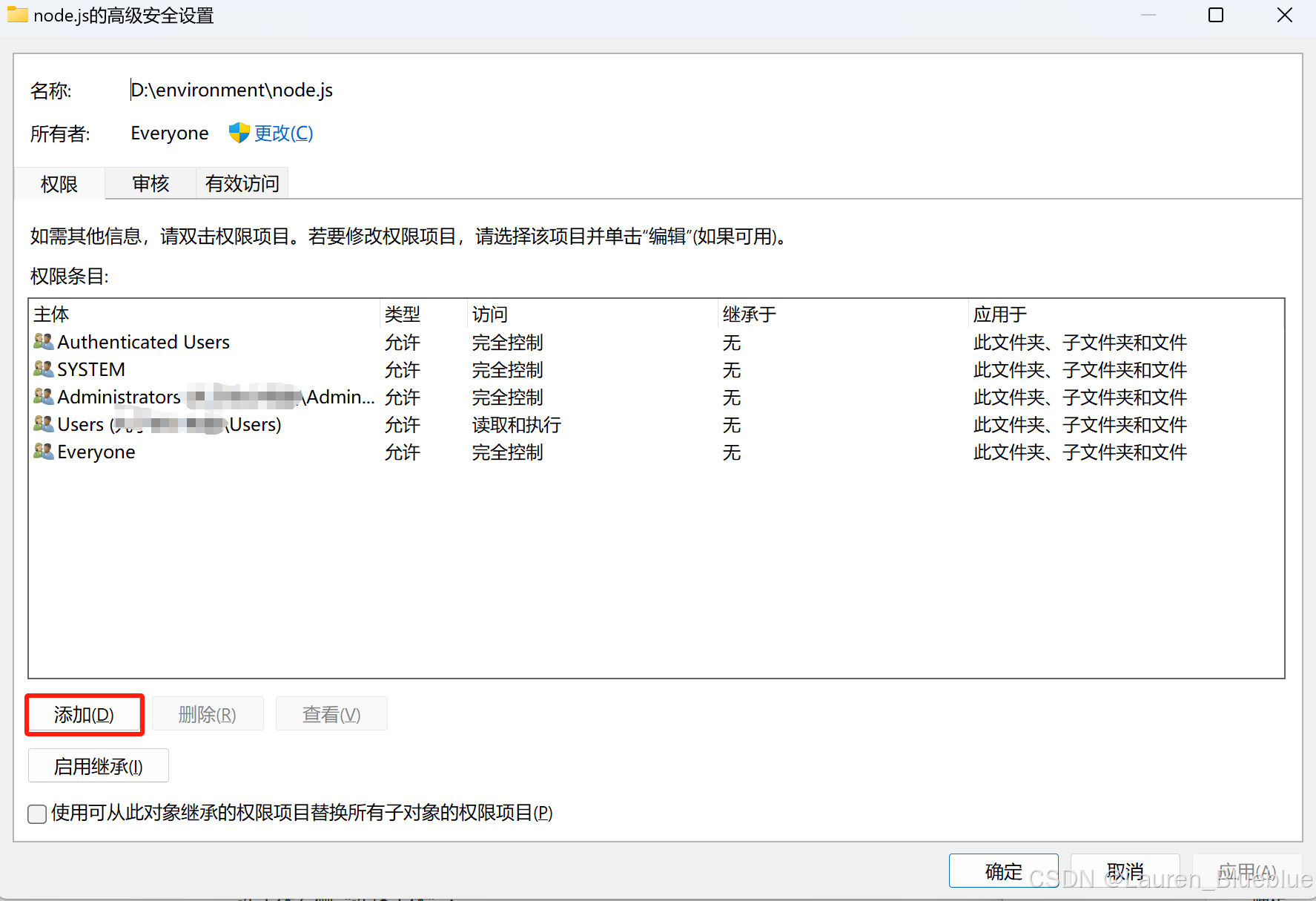Select the Everyone permission entry
The height and width of the screenshot is (901, 1316).
click(656, 452)
